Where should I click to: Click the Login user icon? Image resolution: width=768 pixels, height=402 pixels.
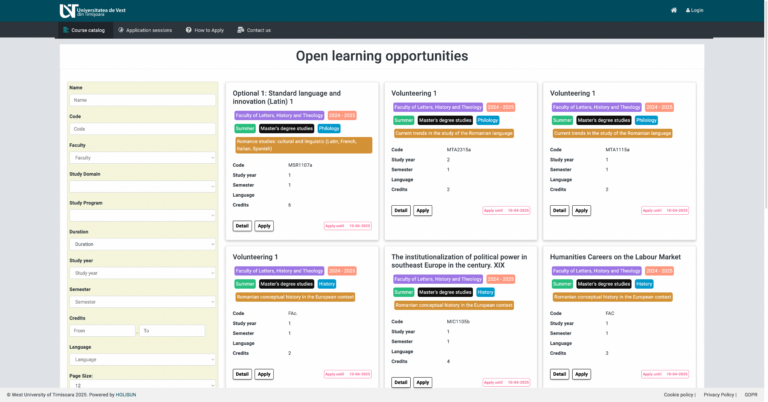(x=687, y=10)
